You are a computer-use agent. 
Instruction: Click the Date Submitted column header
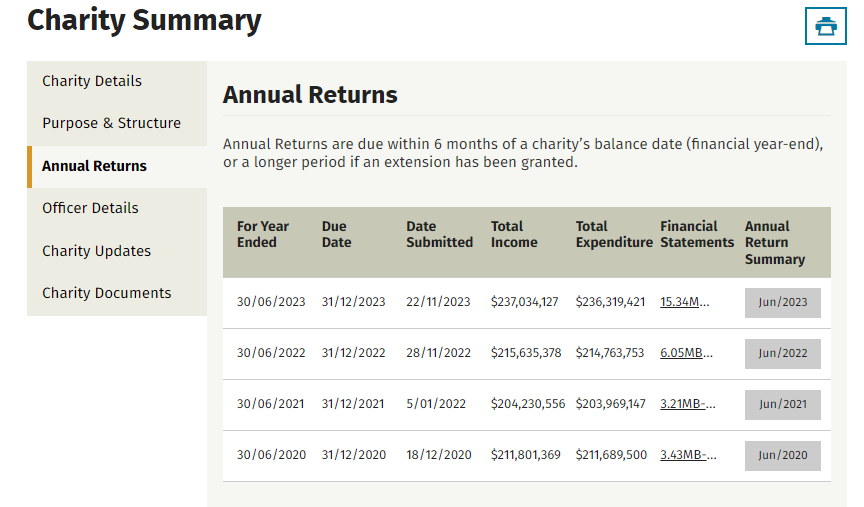(x=439, y=234)
